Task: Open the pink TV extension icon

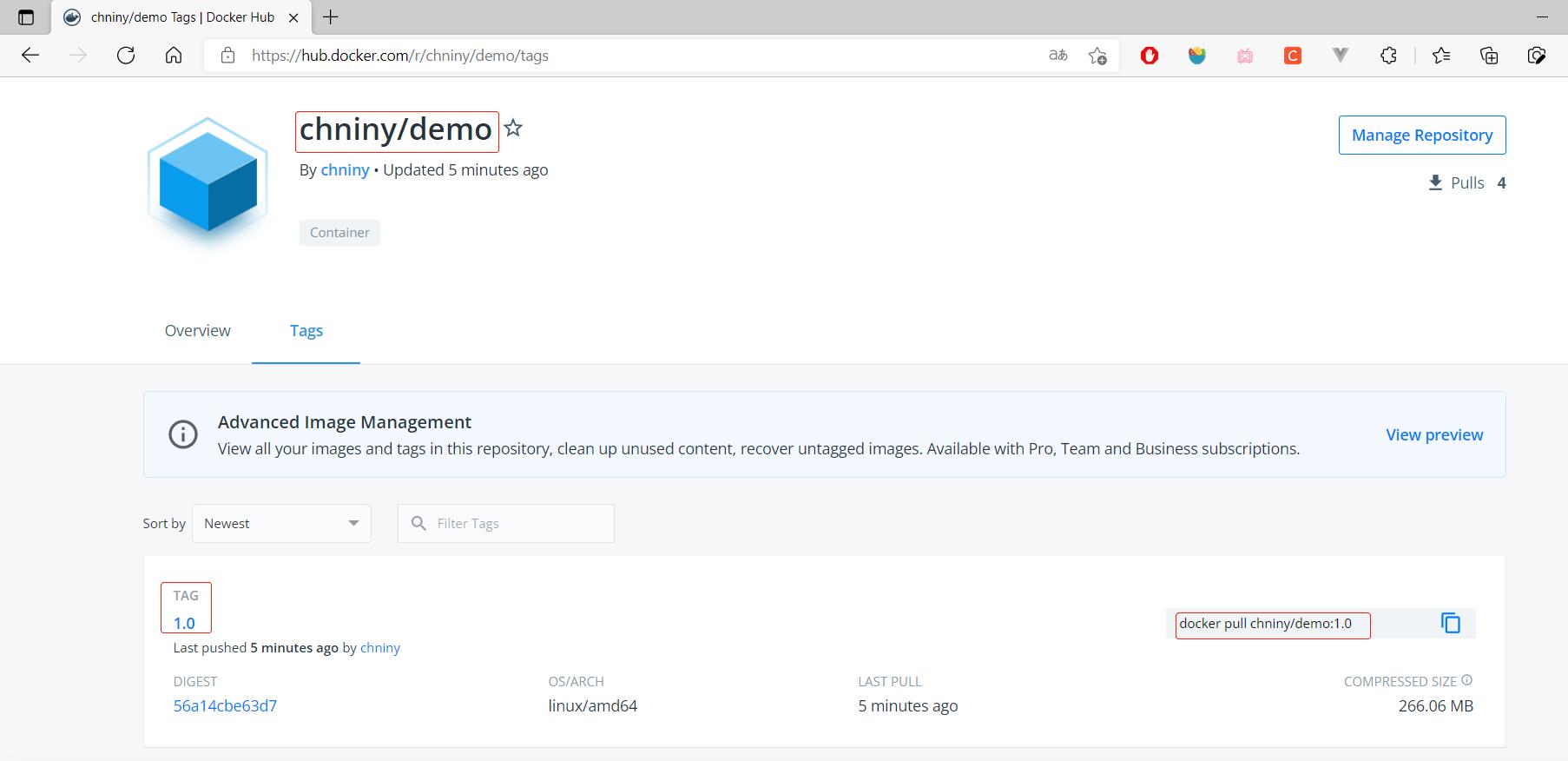Action: point(1245,56)
